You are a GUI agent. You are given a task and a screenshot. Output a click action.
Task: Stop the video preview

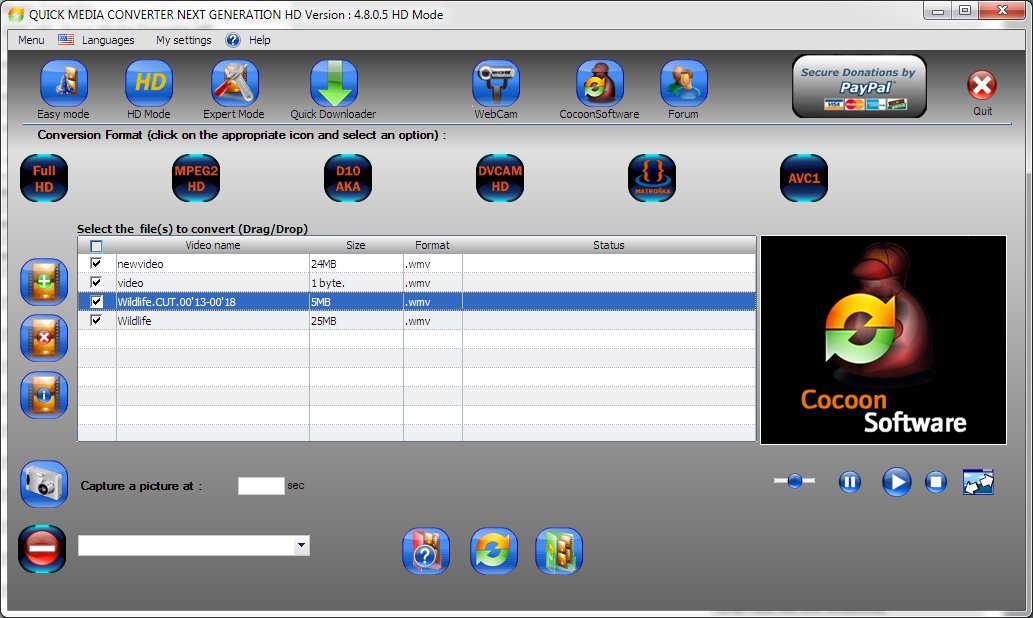pyautogui.click(x=935, y=482)
